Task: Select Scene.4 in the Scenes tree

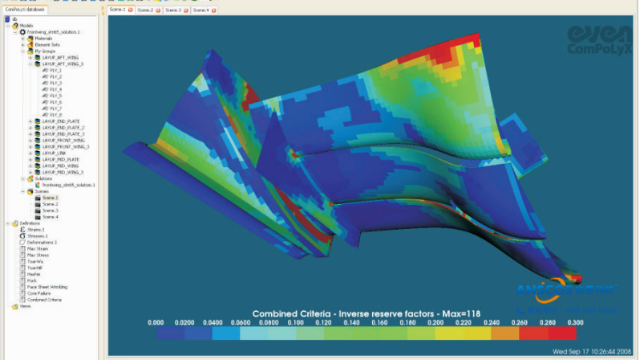Action: [x=50, y=217]
